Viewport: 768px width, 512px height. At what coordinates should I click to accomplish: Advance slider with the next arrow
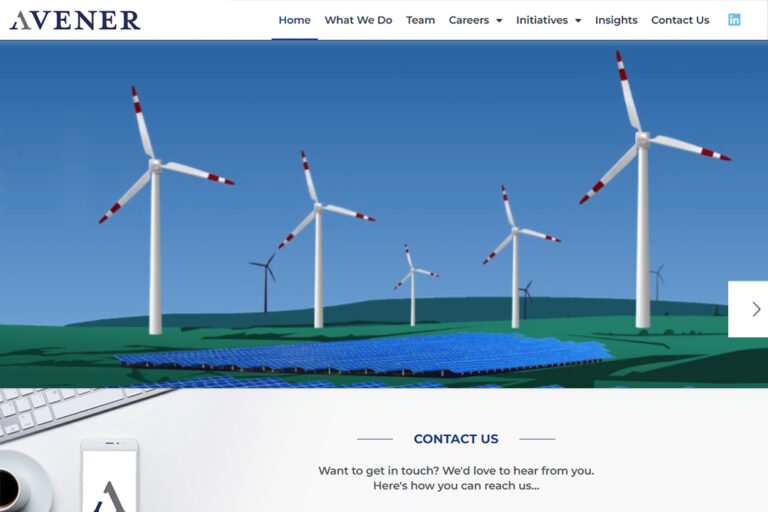coord(755,309)
